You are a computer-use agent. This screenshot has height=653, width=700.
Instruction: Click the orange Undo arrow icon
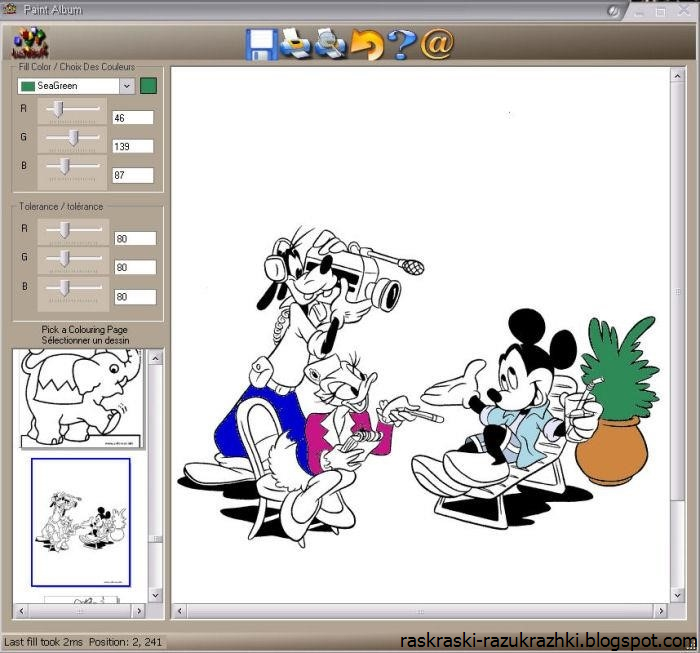pyautogui.click(x=367, y=44)
